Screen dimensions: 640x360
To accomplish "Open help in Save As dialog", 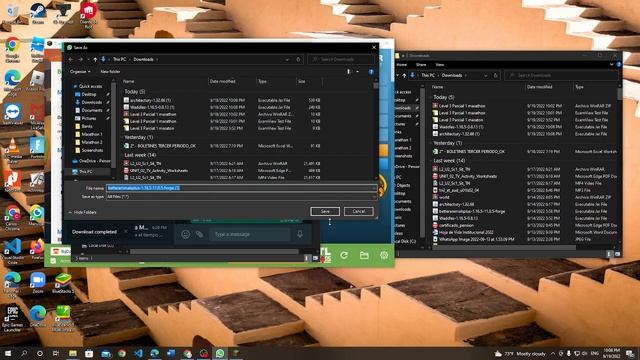I will [371, 72].
